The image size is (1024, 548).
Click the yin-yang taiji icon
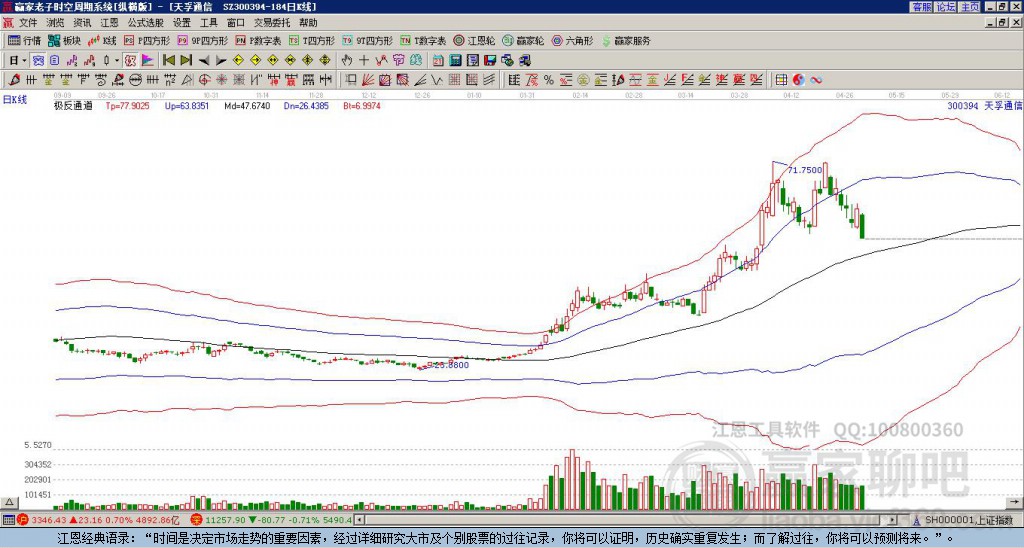pyautogui.click(x=798, y=80)
